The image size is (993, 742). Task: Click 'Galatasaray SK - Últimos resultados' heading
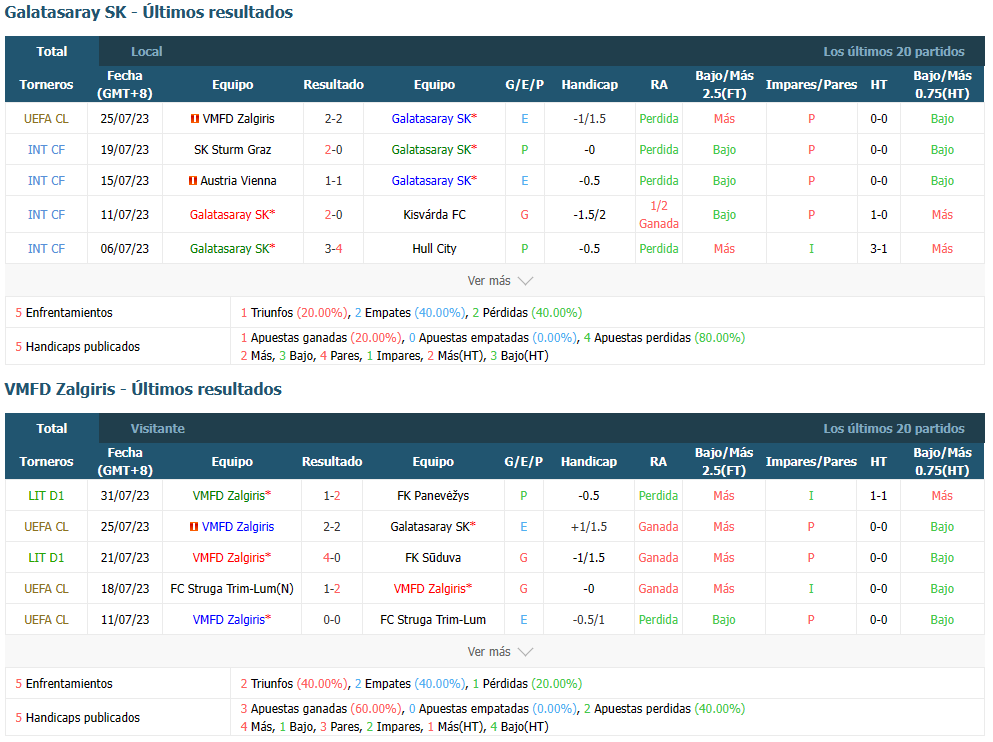pos(149,12)
